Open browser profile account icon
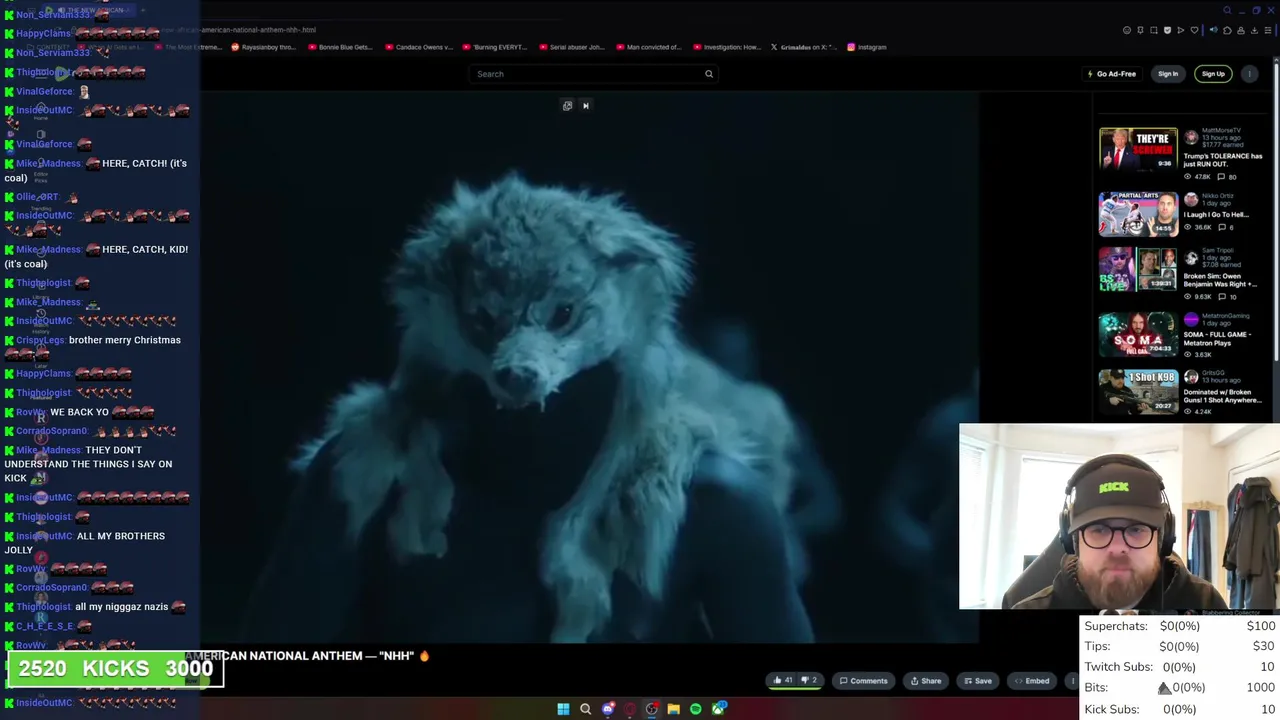The image size is (1280, 720). (1241, 30)
